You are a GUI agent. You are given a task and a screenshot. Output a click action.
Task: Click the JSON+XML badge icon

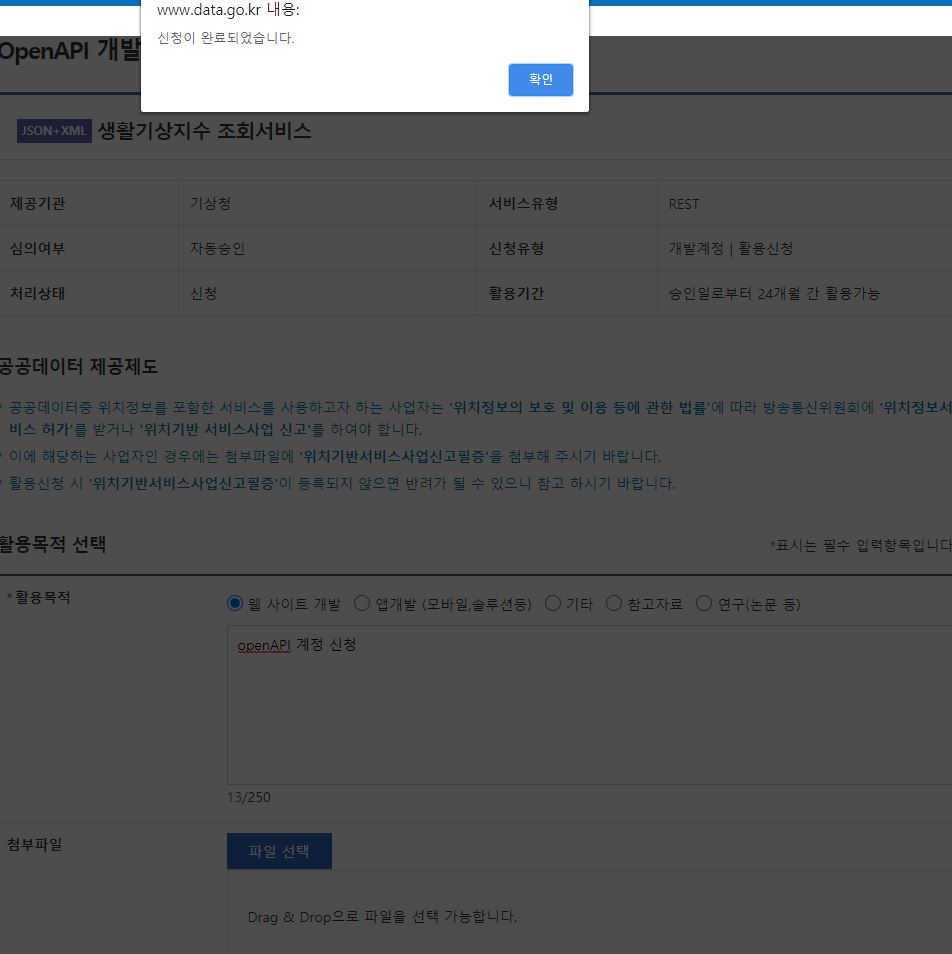pyautogui.click(x=54, y=131)
